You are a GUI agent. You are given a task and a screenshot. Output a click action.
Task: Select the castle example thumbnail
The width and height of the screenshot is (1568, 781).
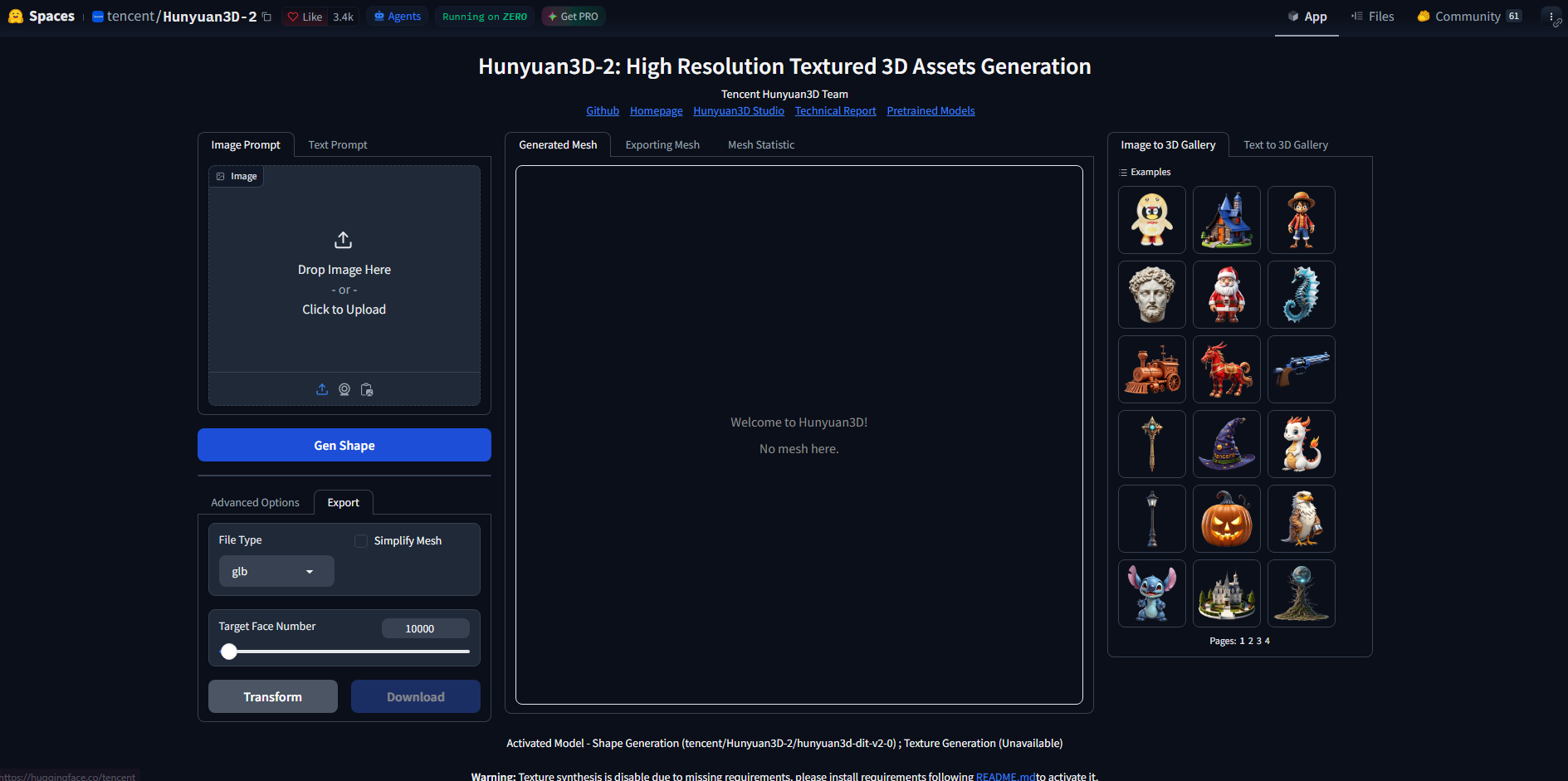pyautogui.click(x=1227, y=593)
